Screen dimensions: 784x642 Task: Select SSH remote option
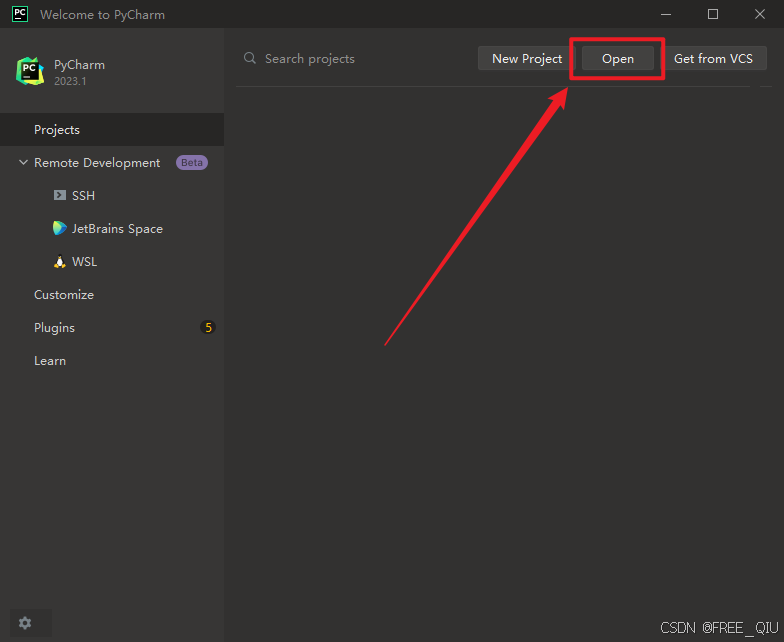83,196
